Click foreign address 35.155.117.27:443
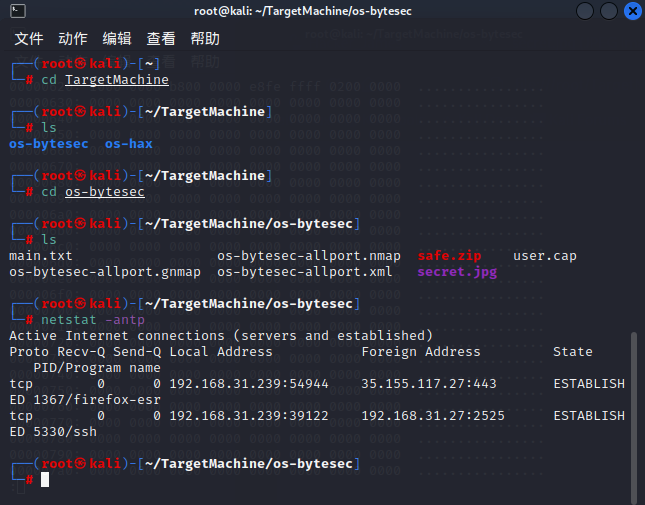 (x=429, y=384)
